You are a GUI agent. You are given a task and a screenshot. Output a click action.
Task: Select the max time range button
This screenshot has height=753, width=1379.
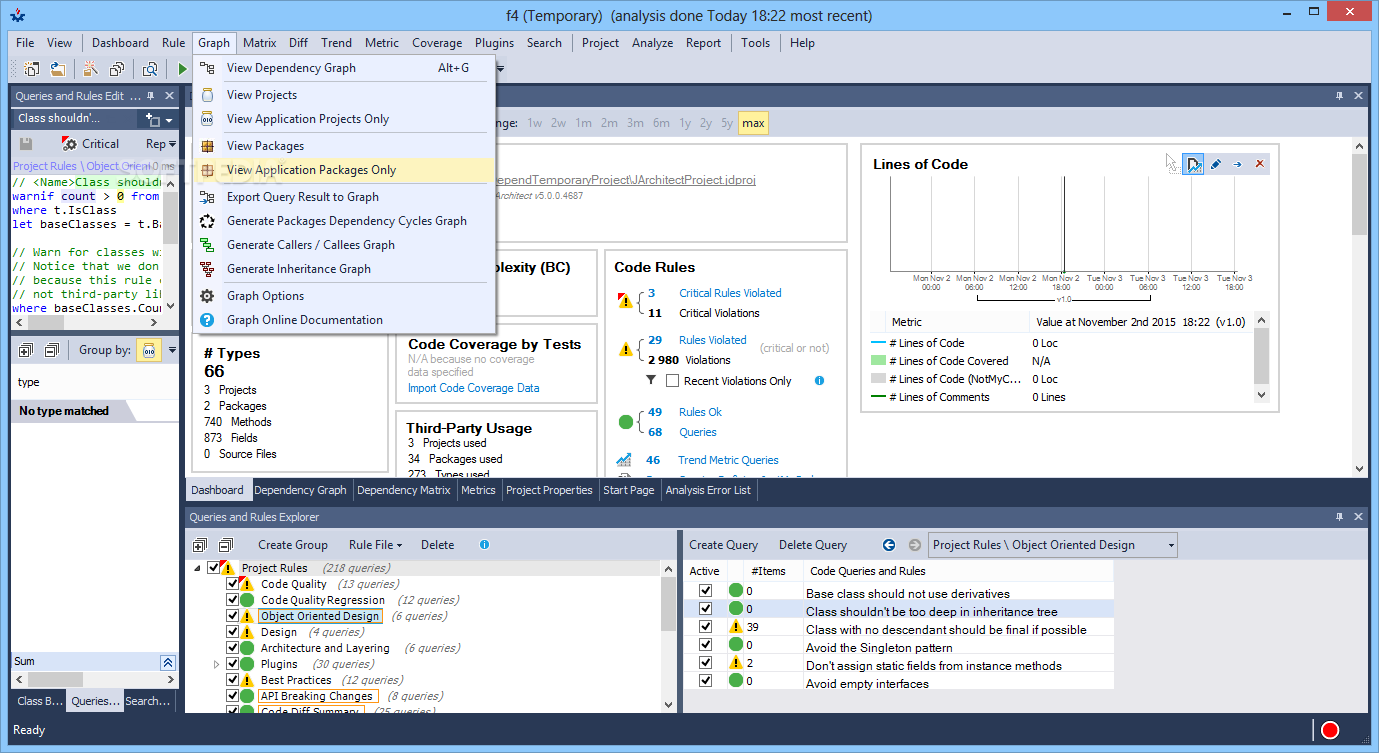pos(753,123)
